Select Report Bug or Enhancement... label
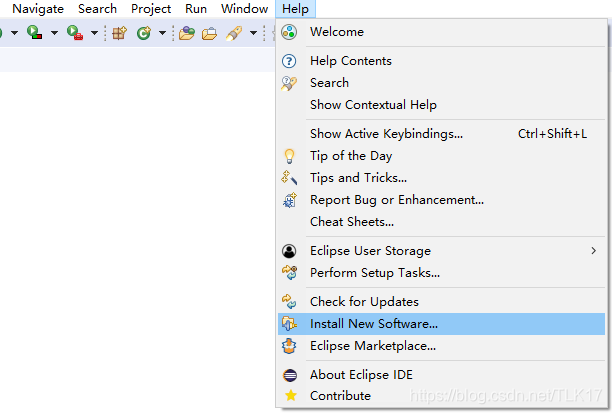612x414 pixels. [397, 200]
